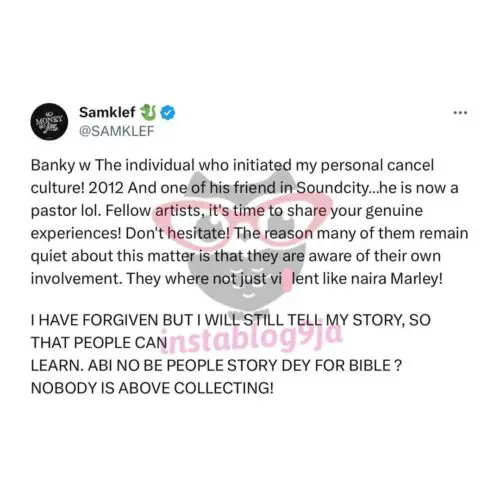Image resolution: width=500 pixels, height=500 pixels.
Task: Click the words "Banky w" in tweet
Action: pos(61,166)
